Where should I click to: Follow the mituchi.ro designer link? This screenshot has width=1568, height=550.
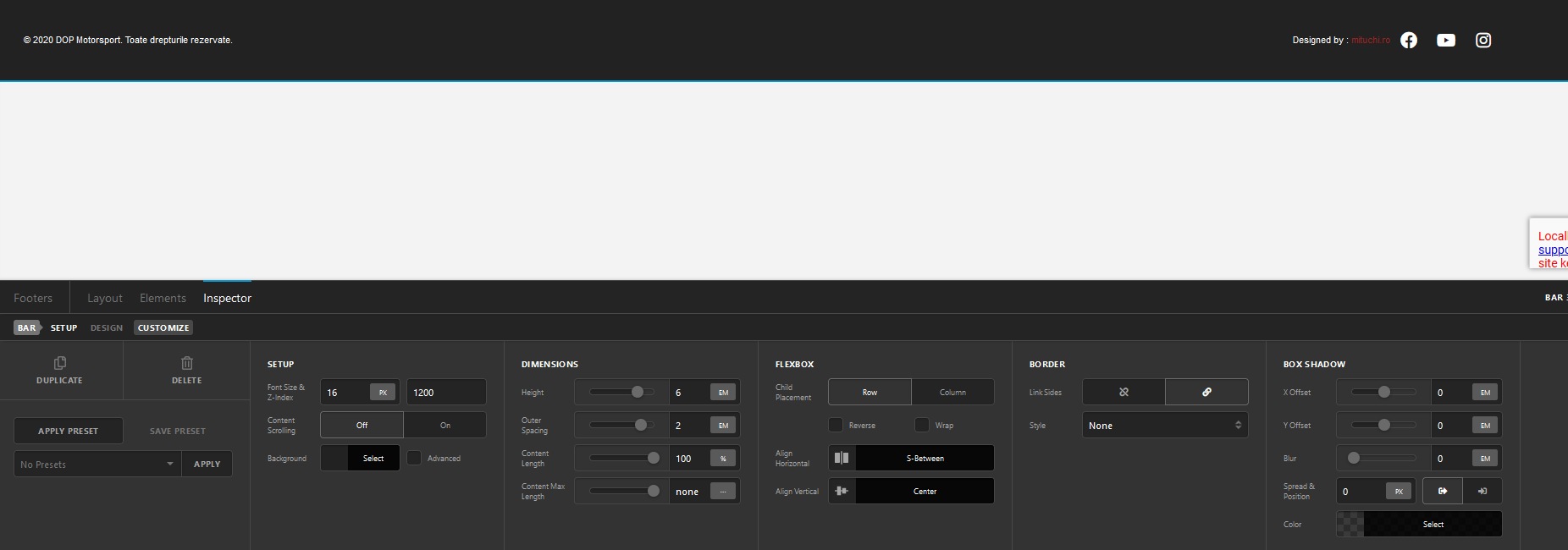click(1371, 41)
